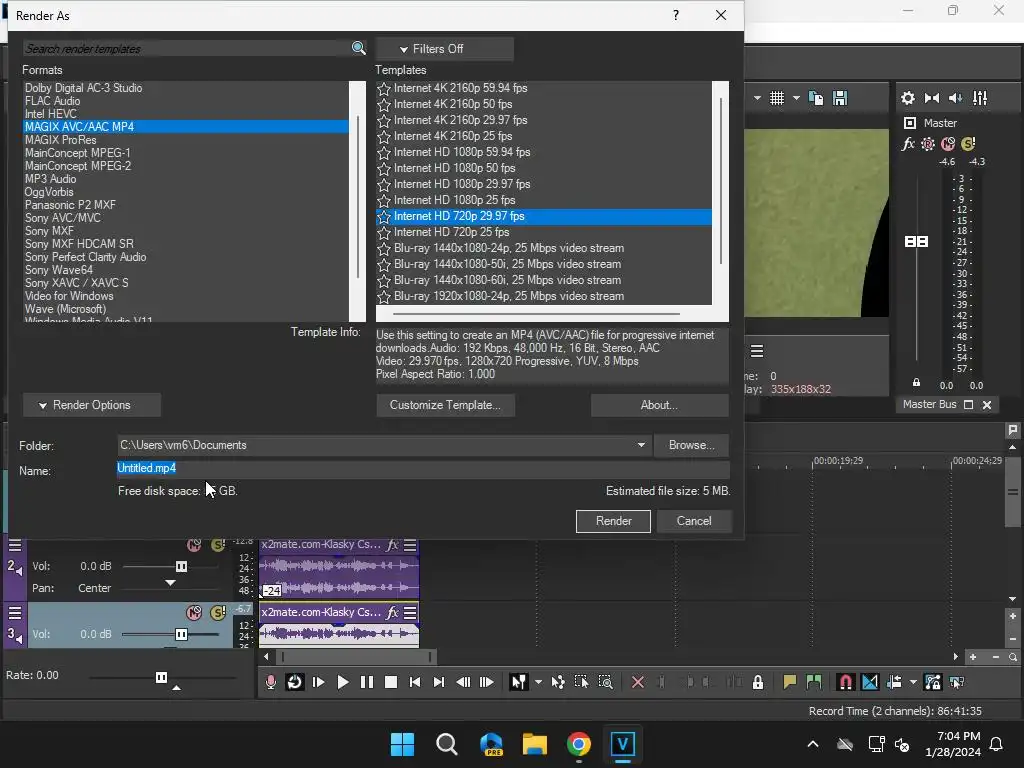Click the Master Bus downmix output icon

pyautogui.click(x=932, y=98)
